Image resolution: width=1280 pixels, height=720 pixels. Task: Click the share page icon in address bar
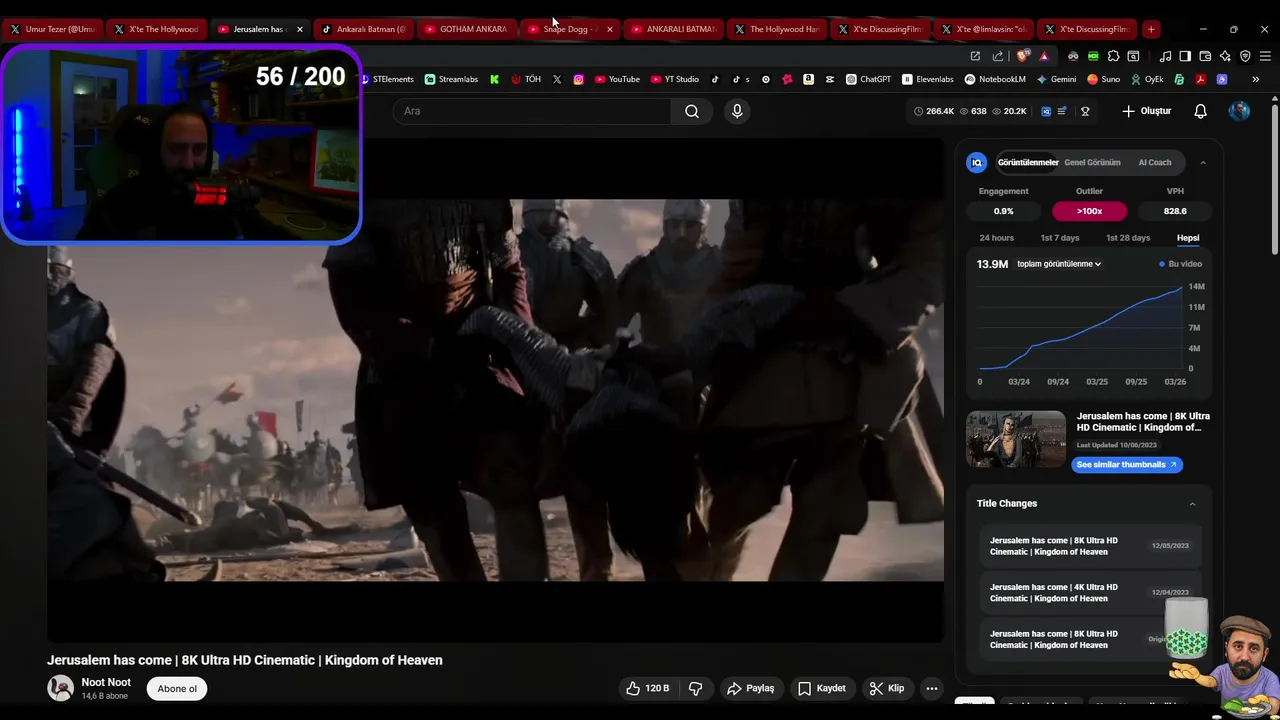coord(997,56)
